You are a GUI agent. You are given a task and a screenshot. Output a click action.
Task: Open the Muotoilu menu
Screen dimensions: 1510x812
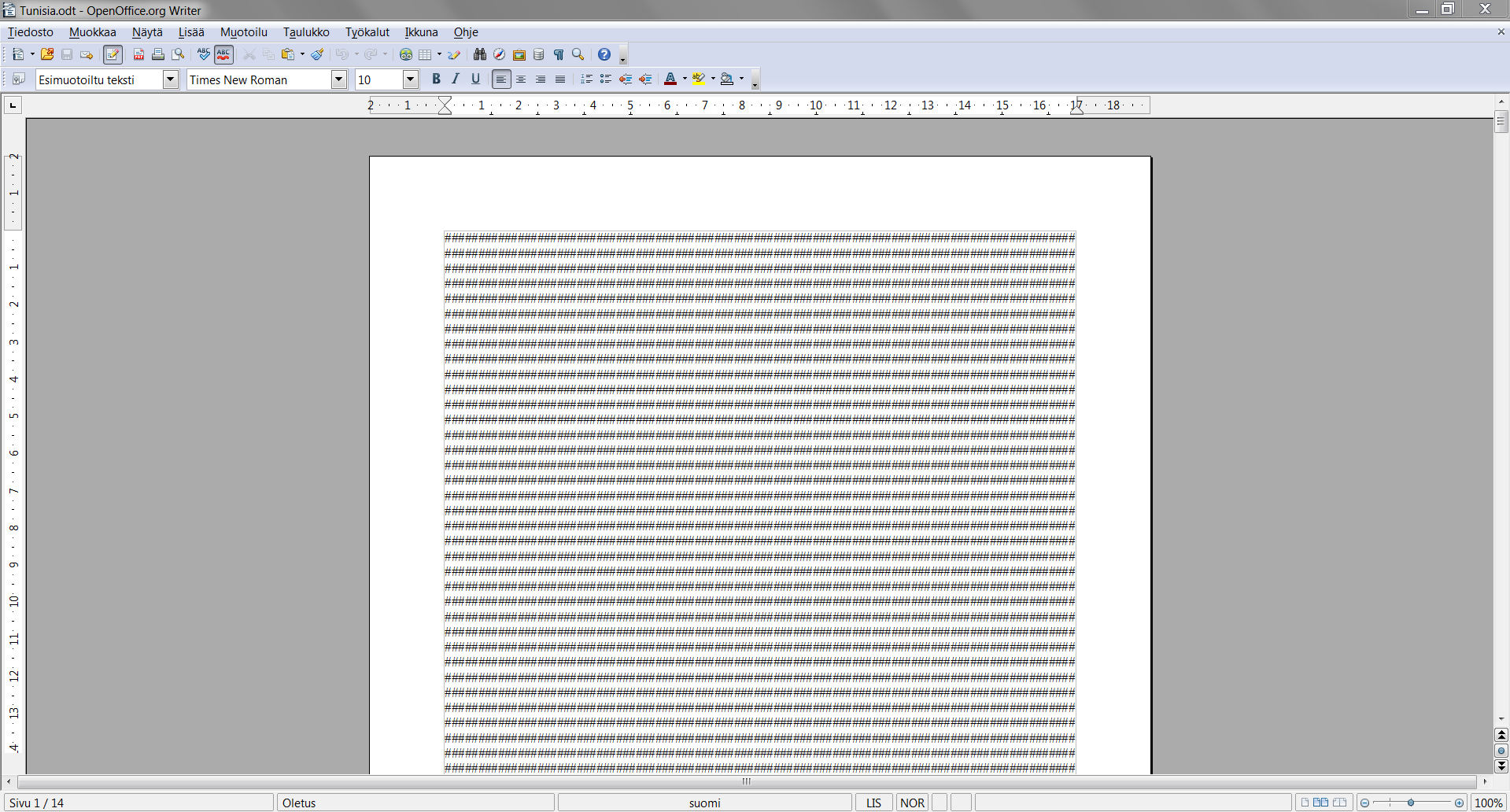(x=243, y=32)
